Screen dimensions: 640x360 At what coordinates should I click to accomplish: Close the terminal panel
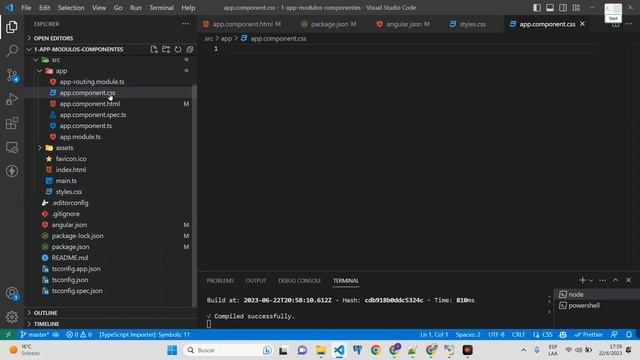629,280
